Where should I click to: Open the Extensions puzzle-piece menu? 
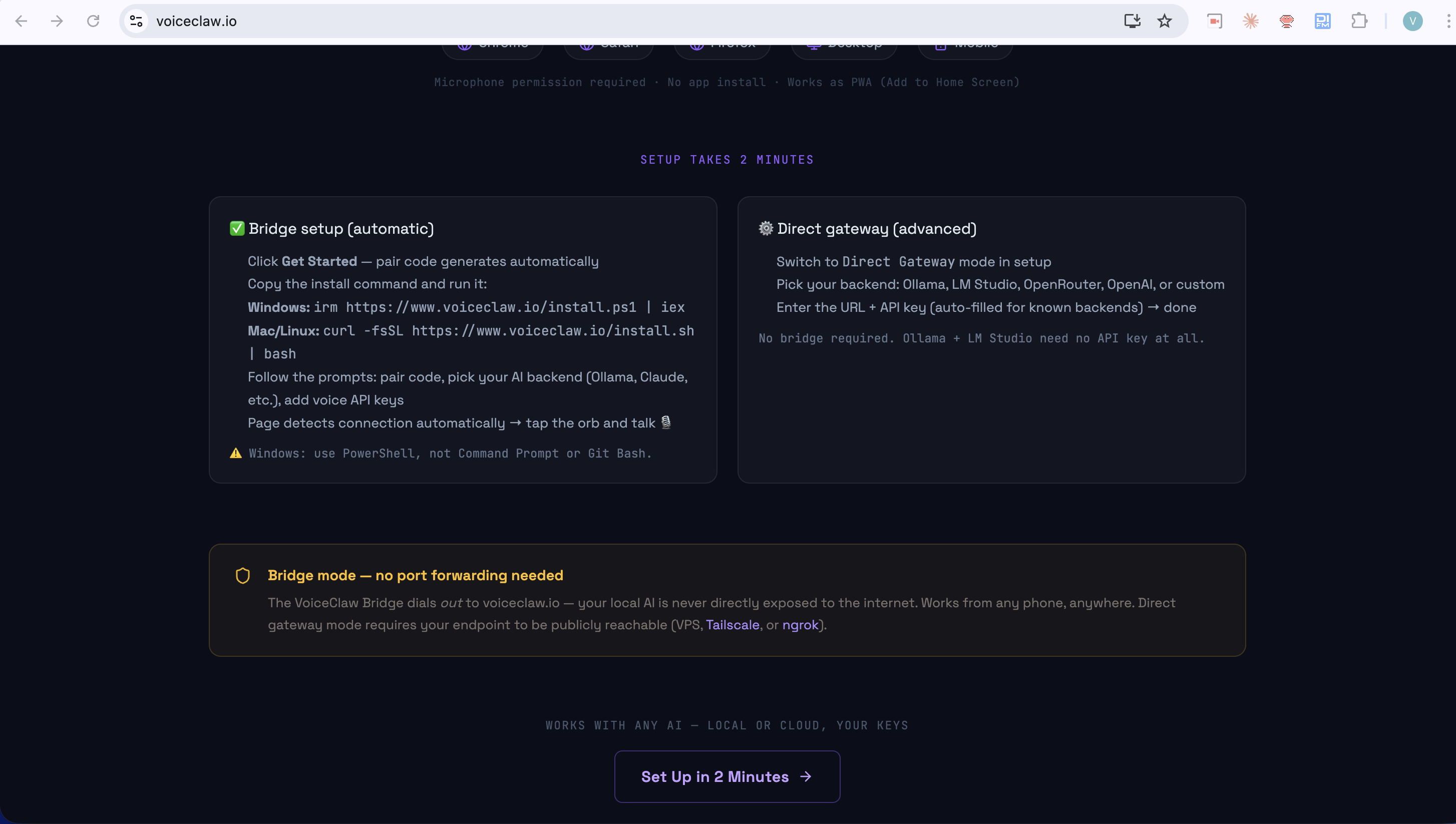pyautogui.click(x=1359, y=21)
